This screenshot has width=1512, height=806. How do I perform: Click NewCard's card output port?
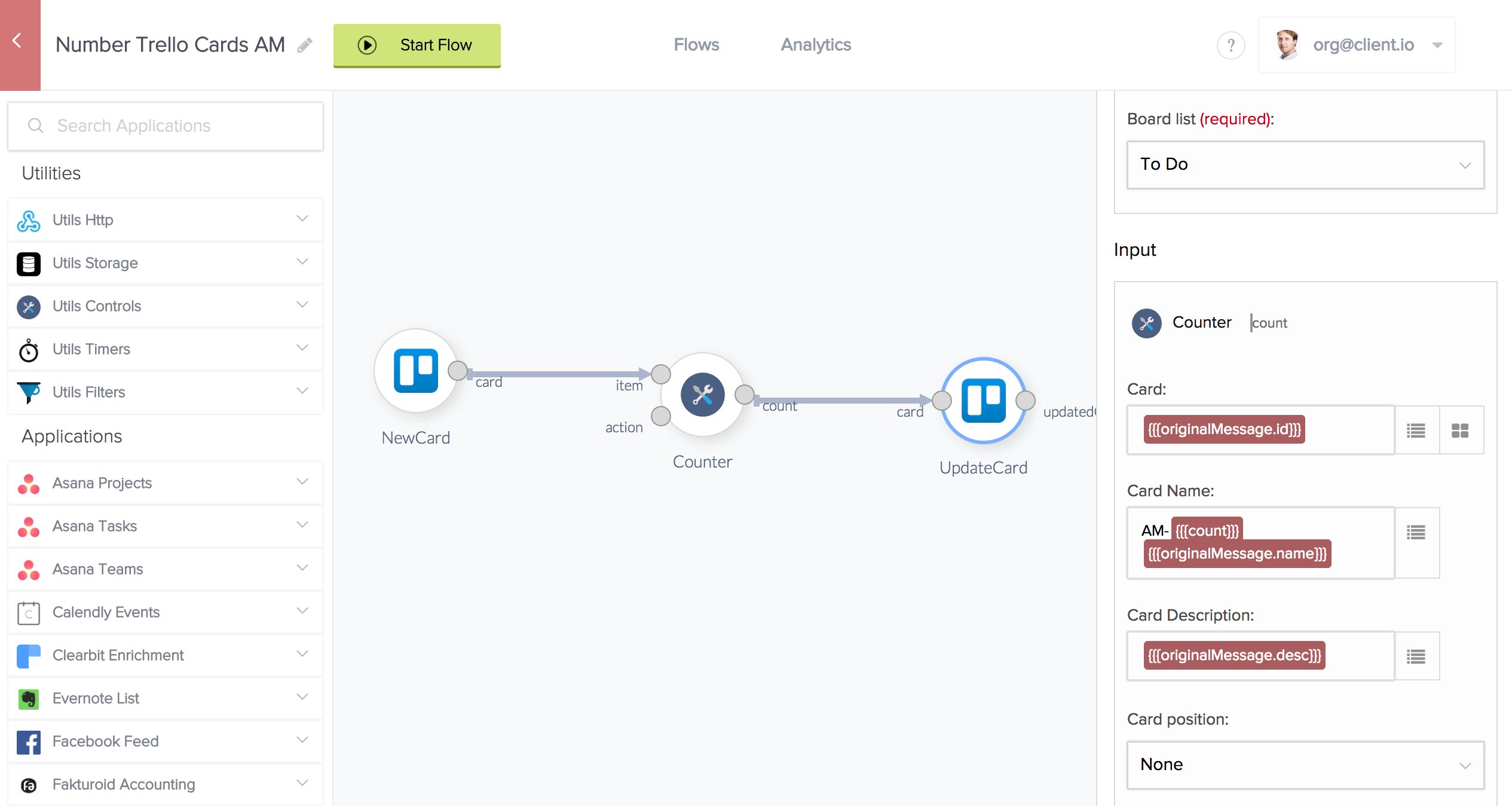tap(458, 371)
